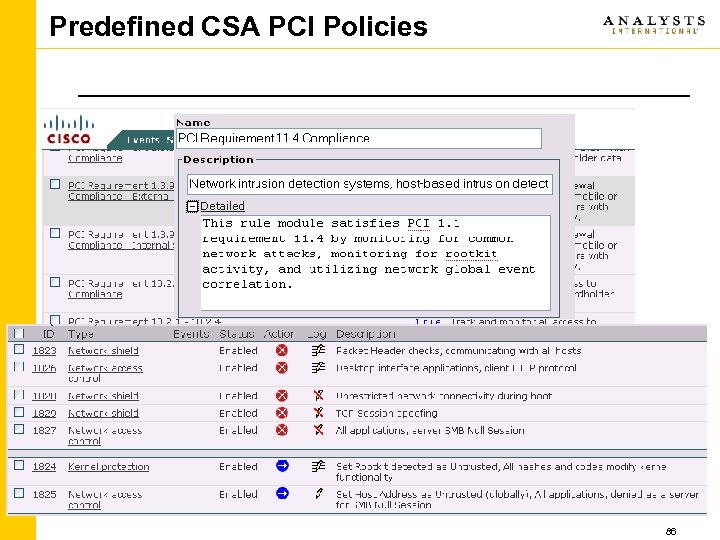Viewport: 720px width, 540px height.
Task: Collapse the Detailed description section
Action: (192, 206)
